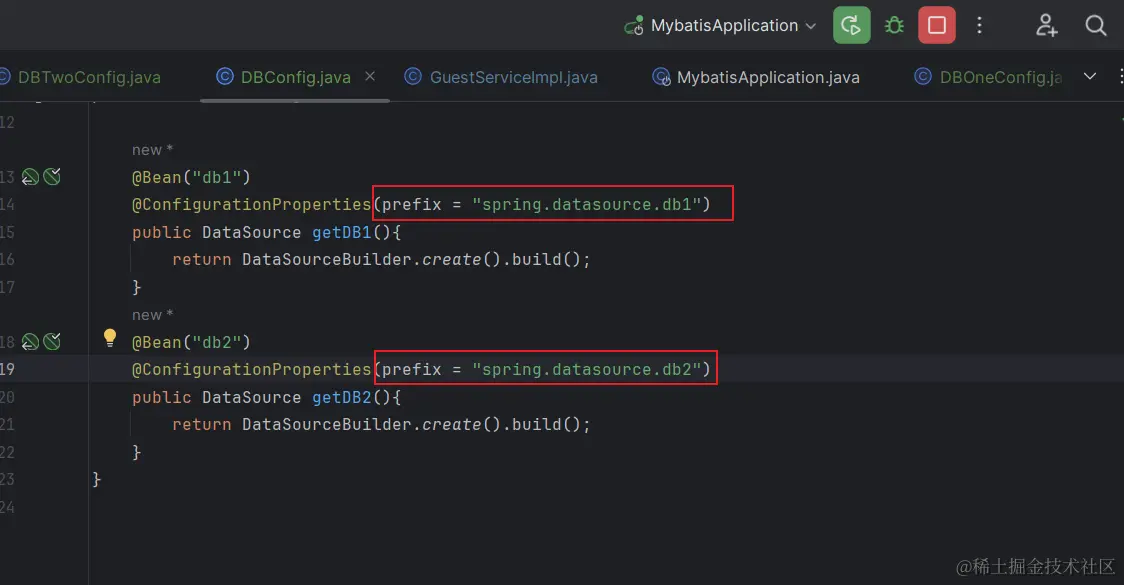Close the DBConfig.java tab
Viewport: 1124px width, 585px height.
[370, 76]
